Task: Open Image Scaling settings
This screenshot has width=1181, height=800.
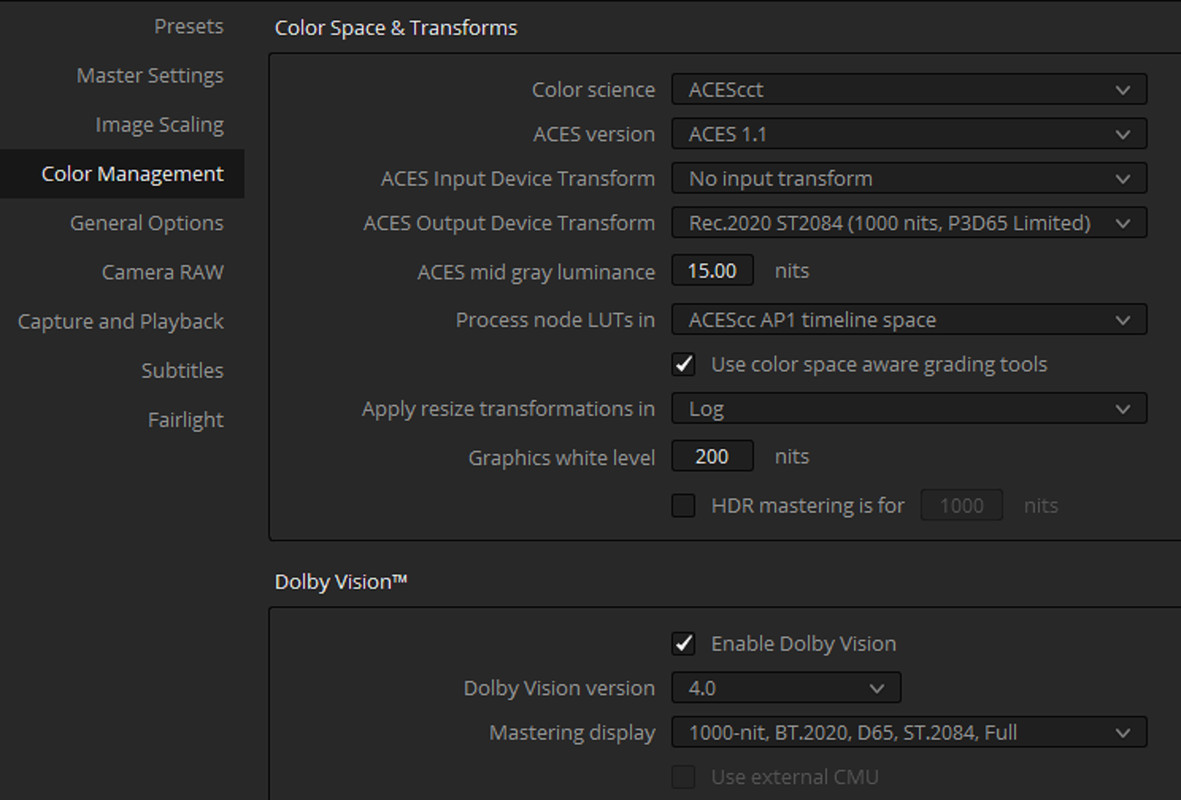Action: 159,124
